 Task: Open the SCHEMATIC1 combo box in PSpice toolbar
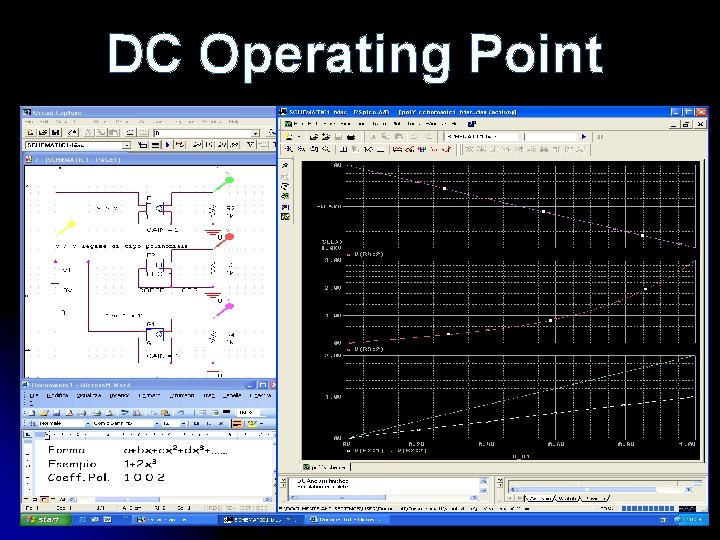(482, 136)
